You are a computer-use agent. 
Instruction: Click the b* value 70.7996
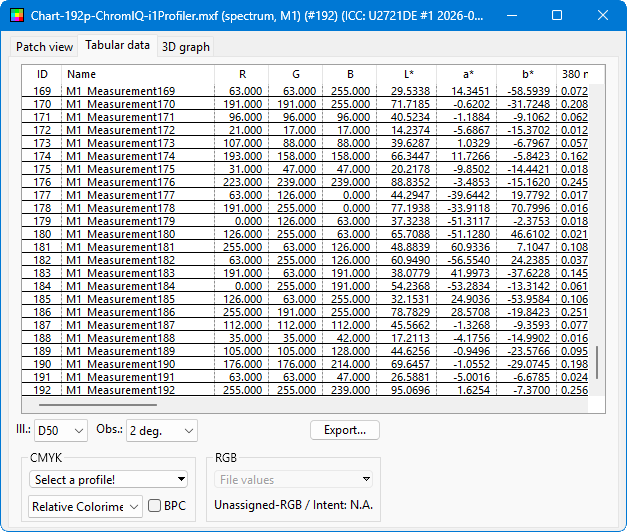click(x=530, y=208)
